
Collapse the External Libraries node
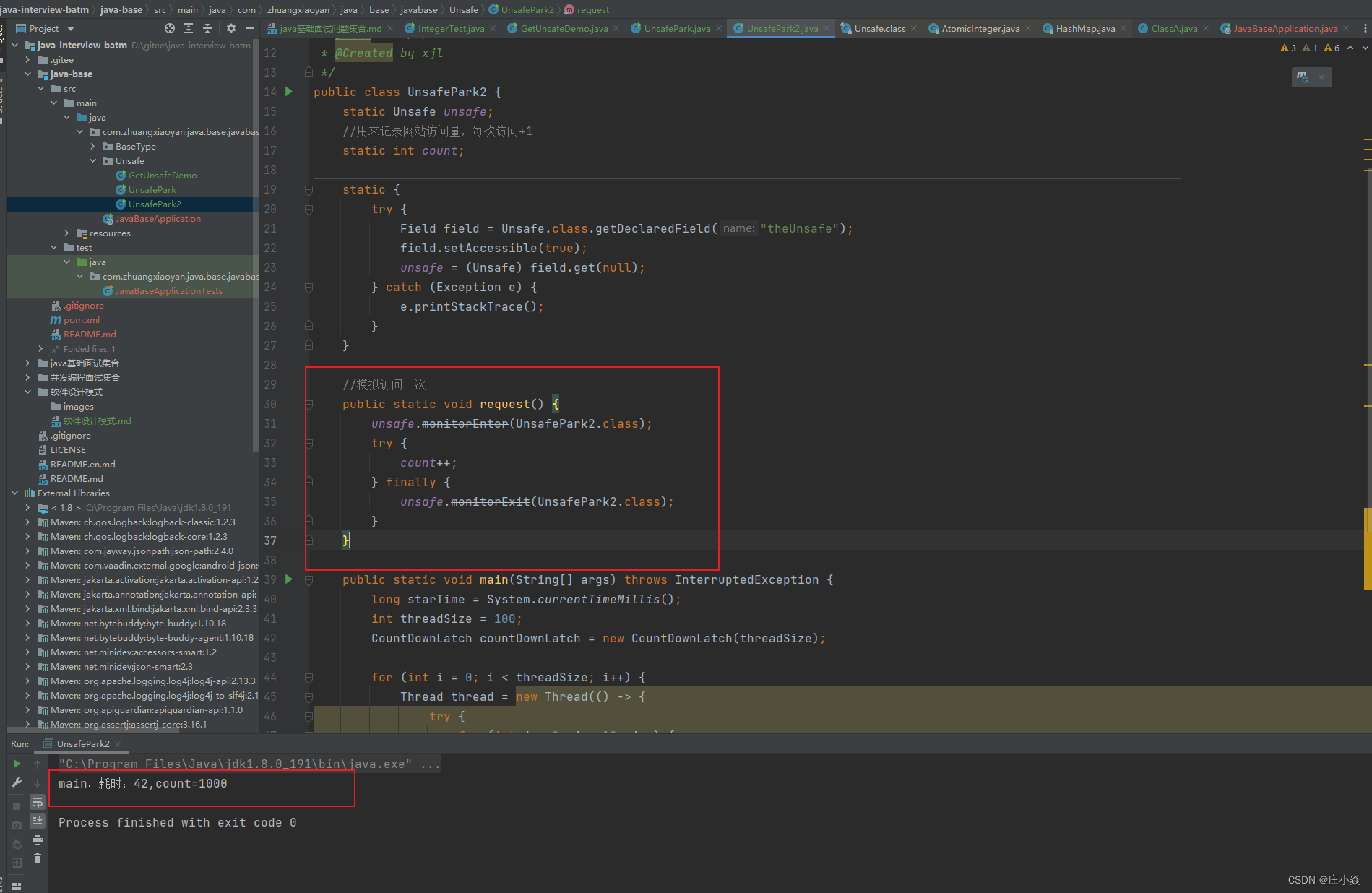coord(15,493)
